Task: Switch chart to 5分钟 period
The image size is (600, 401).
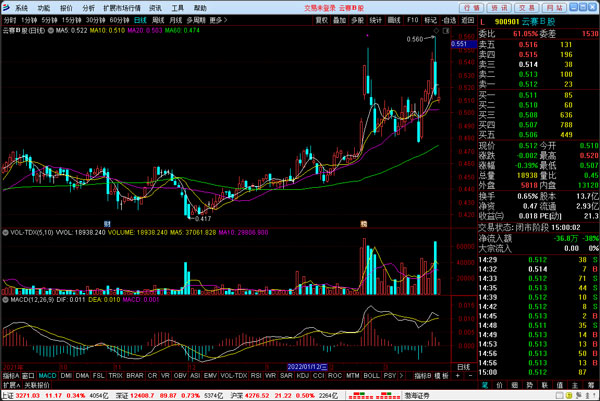Action: pos(49,20)
